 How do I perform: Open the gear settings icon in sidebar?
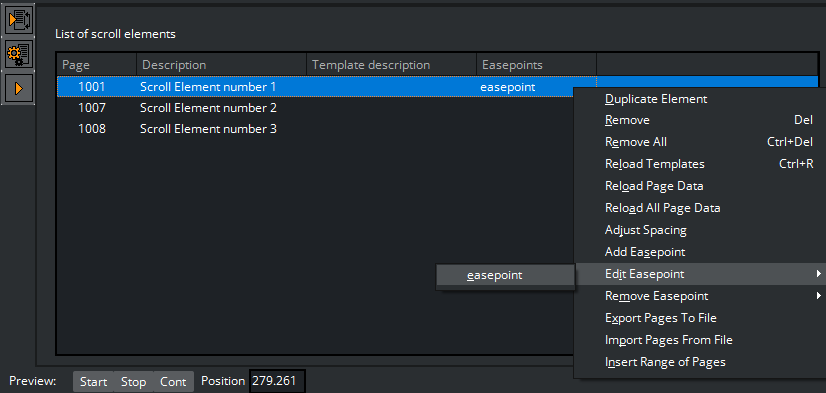click(19, 55)
